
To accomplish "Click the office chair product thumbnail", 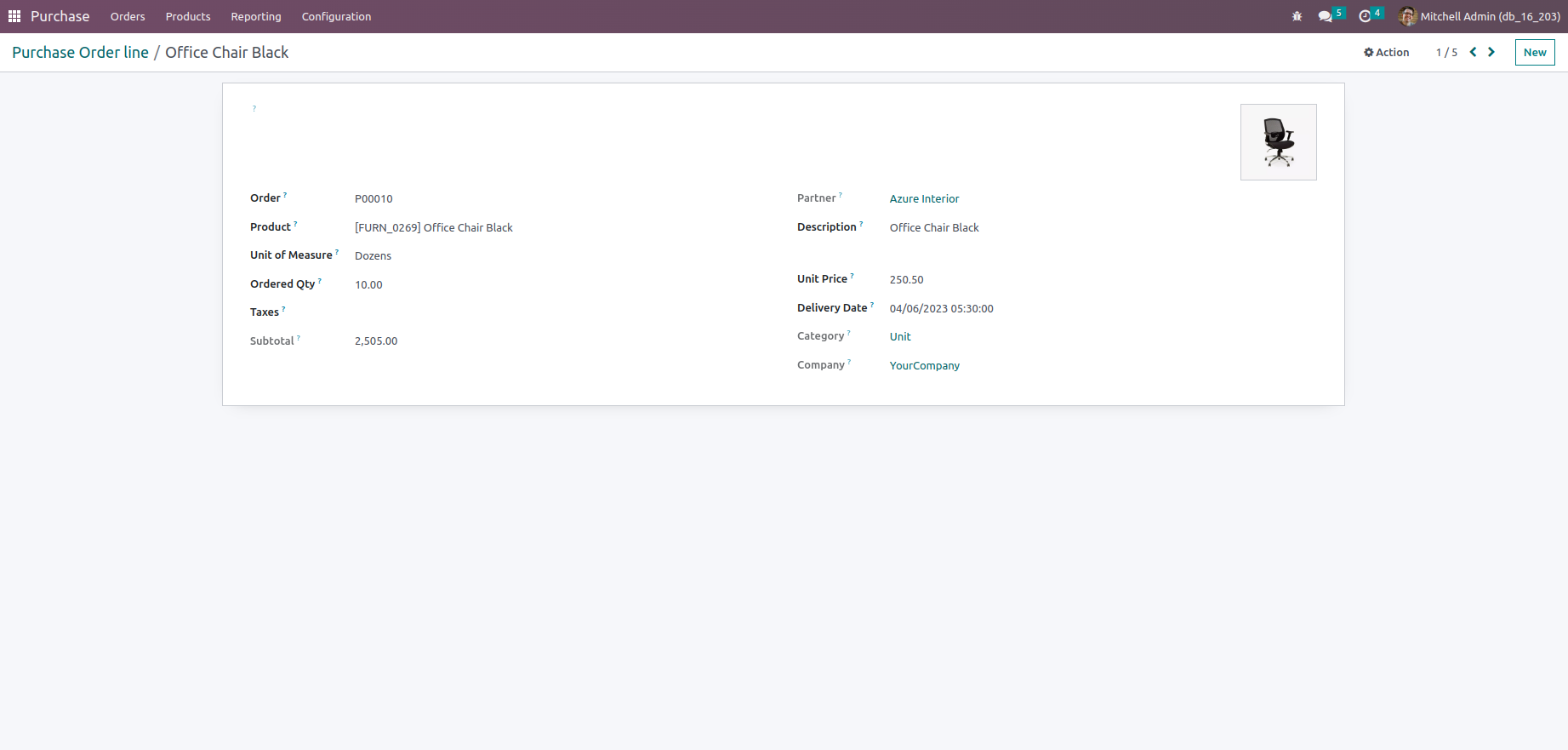I will pyautogui.click(x=1278, y=142).
